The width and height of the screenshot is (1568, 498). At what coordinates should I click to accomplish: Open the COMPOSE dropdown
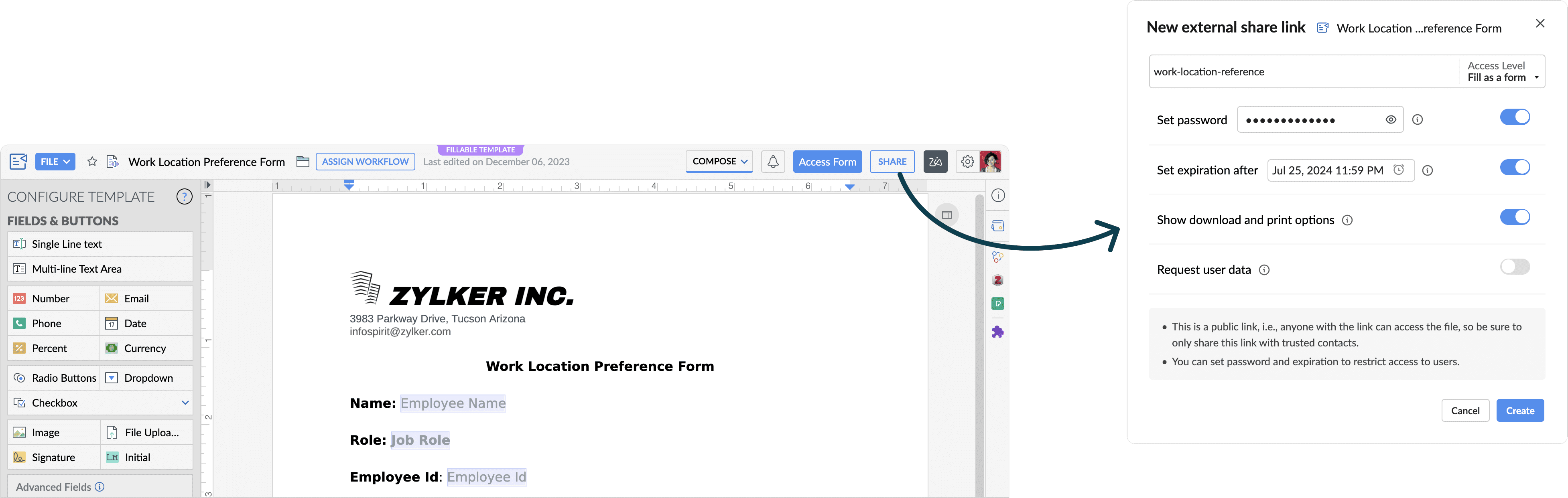click(x=719, y=162)
